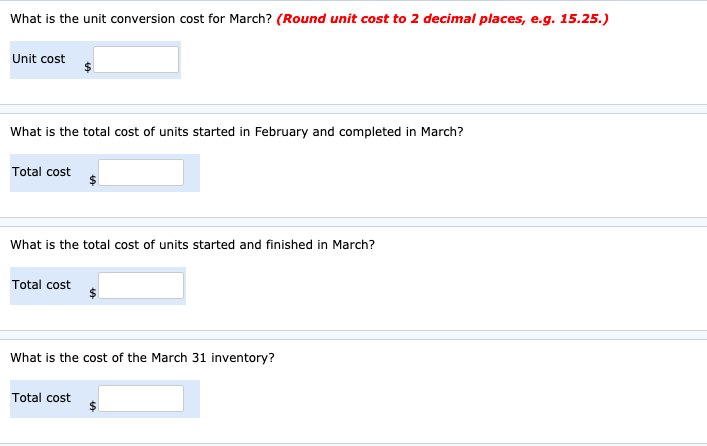The image size is (707, 446).
Task: Click 'Total cost' label for March 31 inventory
Action: pos(42,398)
